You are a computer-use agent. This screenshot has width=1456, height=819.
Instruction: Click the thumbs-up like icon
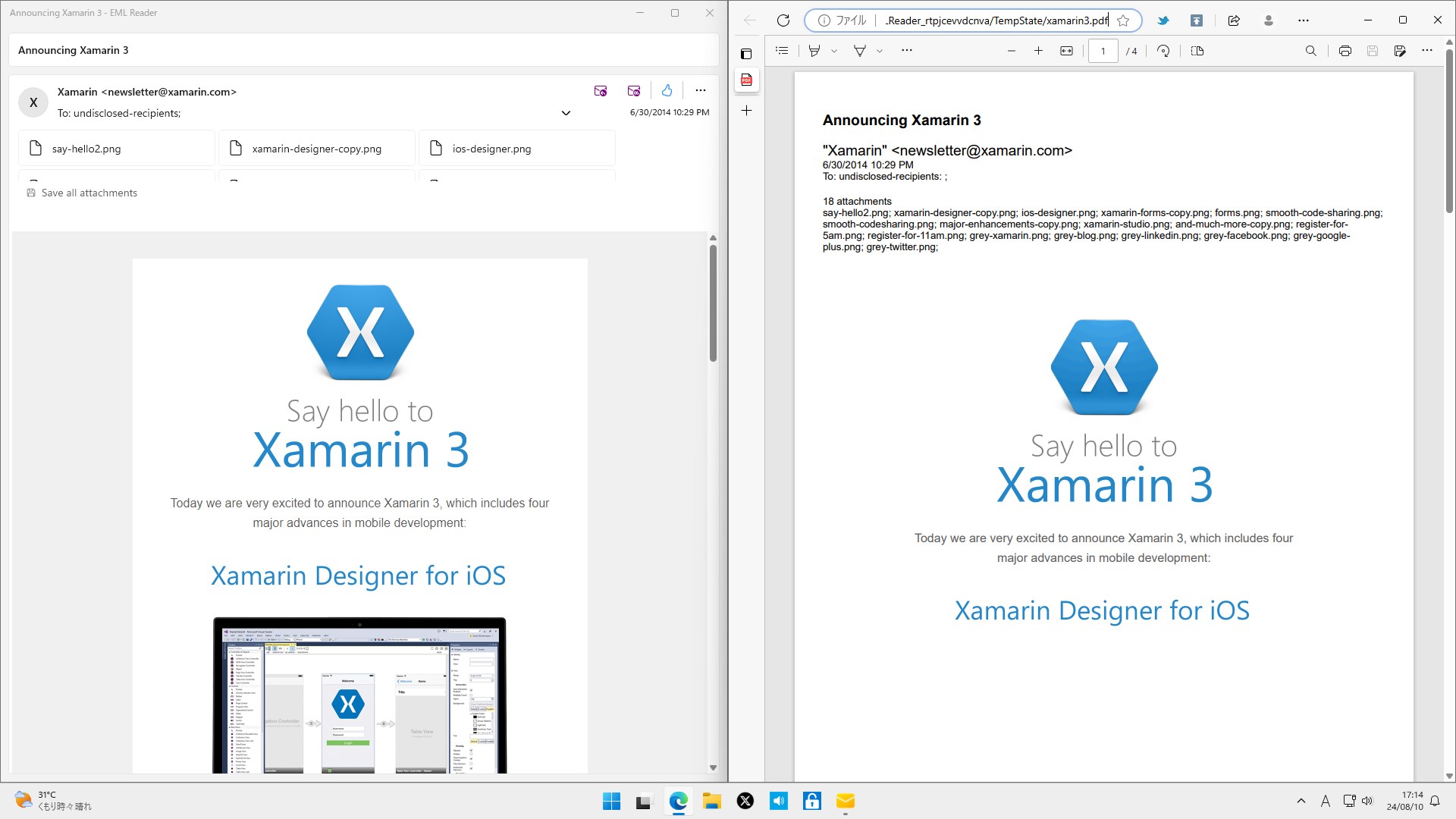coord(667,91)
